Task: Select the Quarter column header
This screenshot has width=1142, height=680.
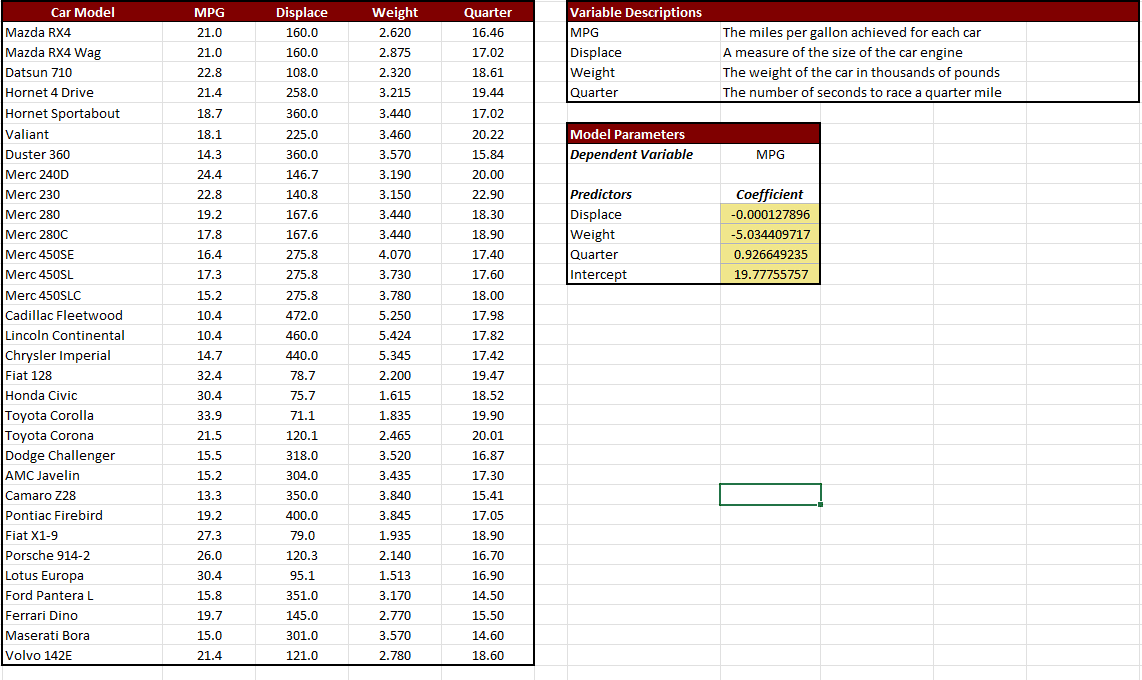Action: pyautogui.click(x=487, y=12)
